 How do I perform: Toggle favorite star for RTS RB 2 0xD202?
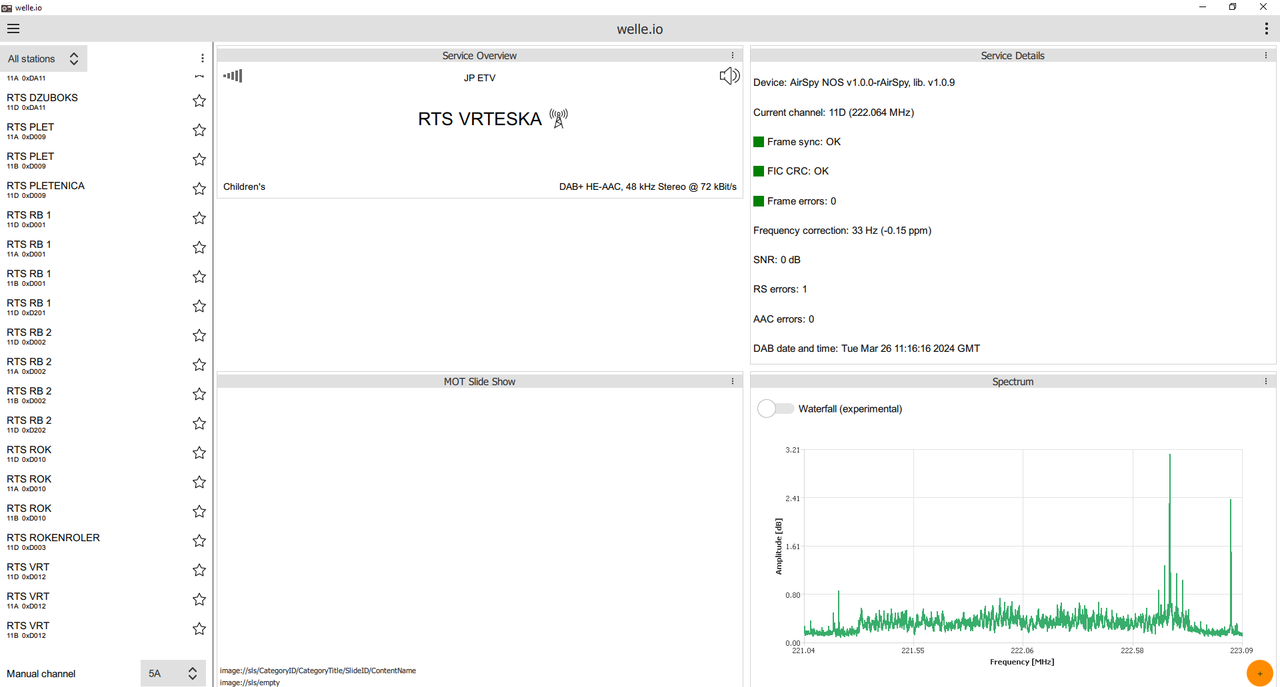pos(199,424)
